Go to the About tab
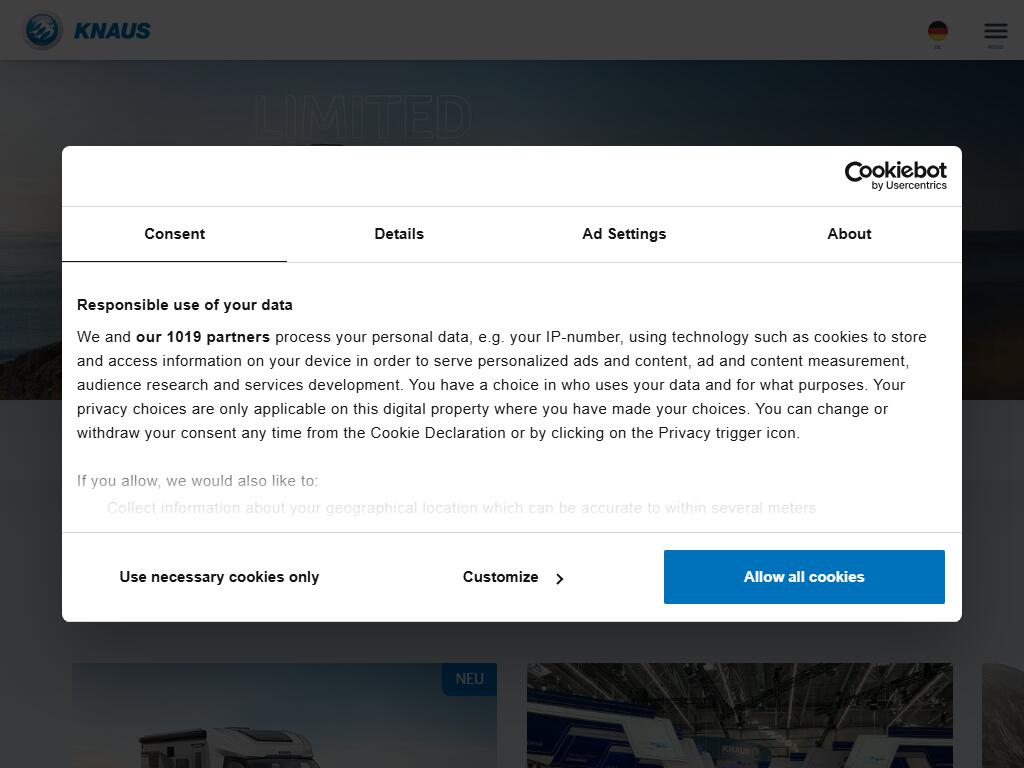Viewport: 1024px width, 768px height. pyautogui.click(x=849, y=234)
